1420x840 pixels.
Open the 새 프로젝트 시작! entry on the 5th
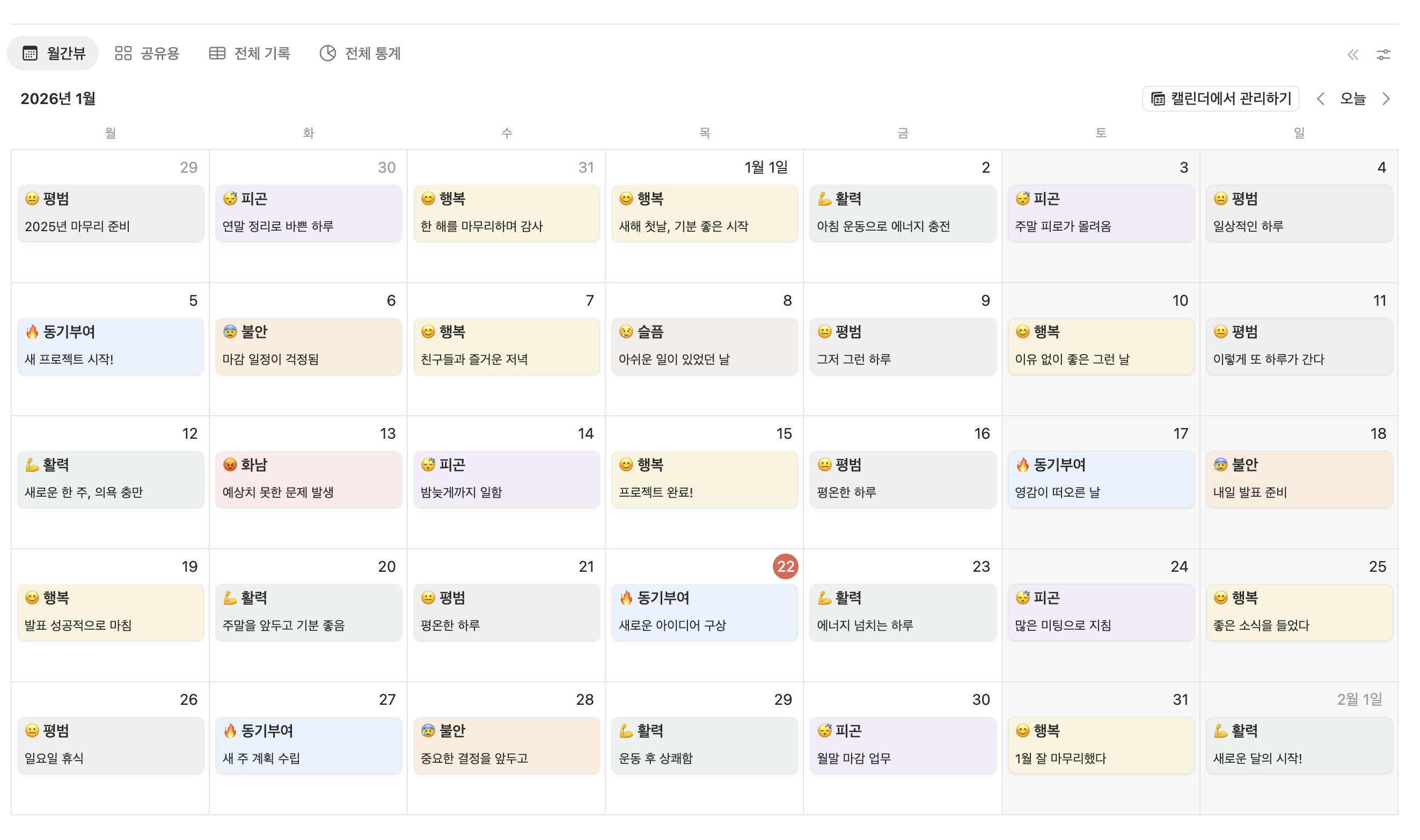(x=111, y=346)
